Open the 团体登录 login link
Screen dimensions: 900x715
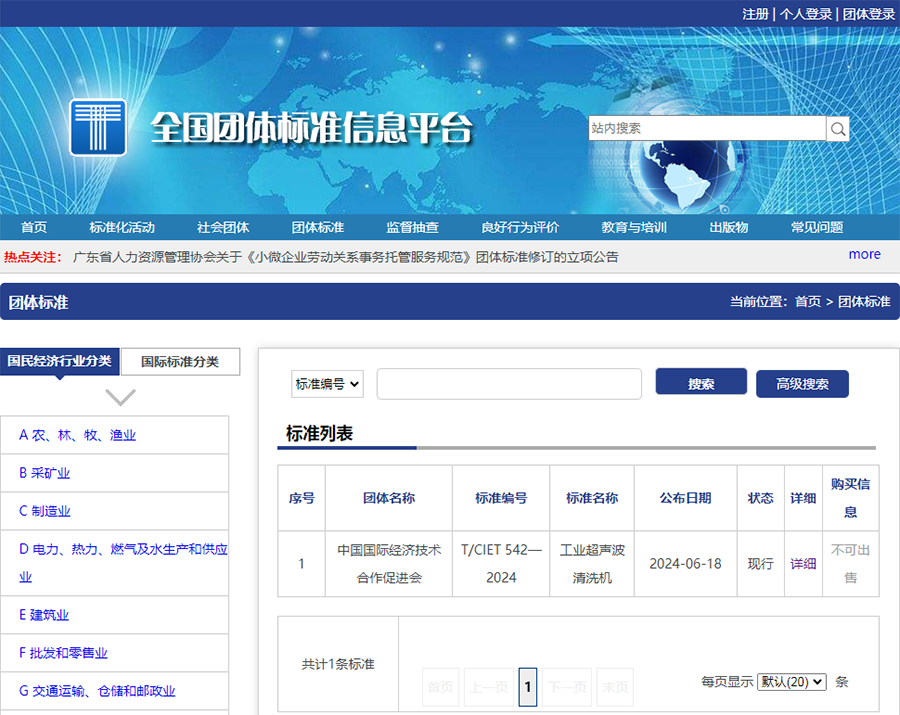868,14
